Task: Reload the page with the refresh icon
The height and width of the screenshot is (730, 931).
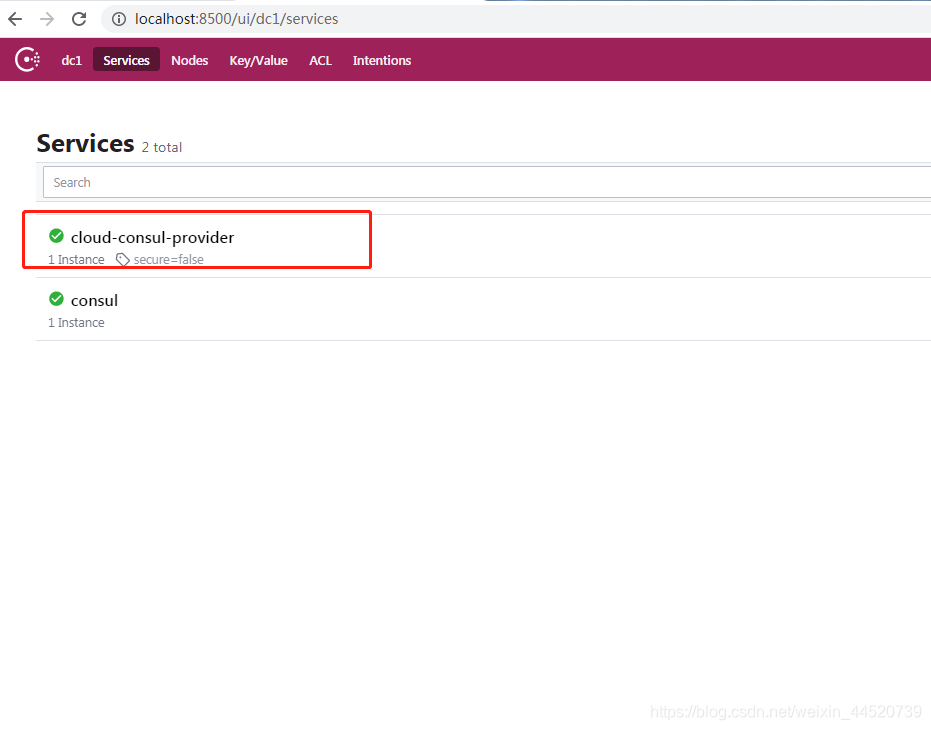Action: click(79, 19)
